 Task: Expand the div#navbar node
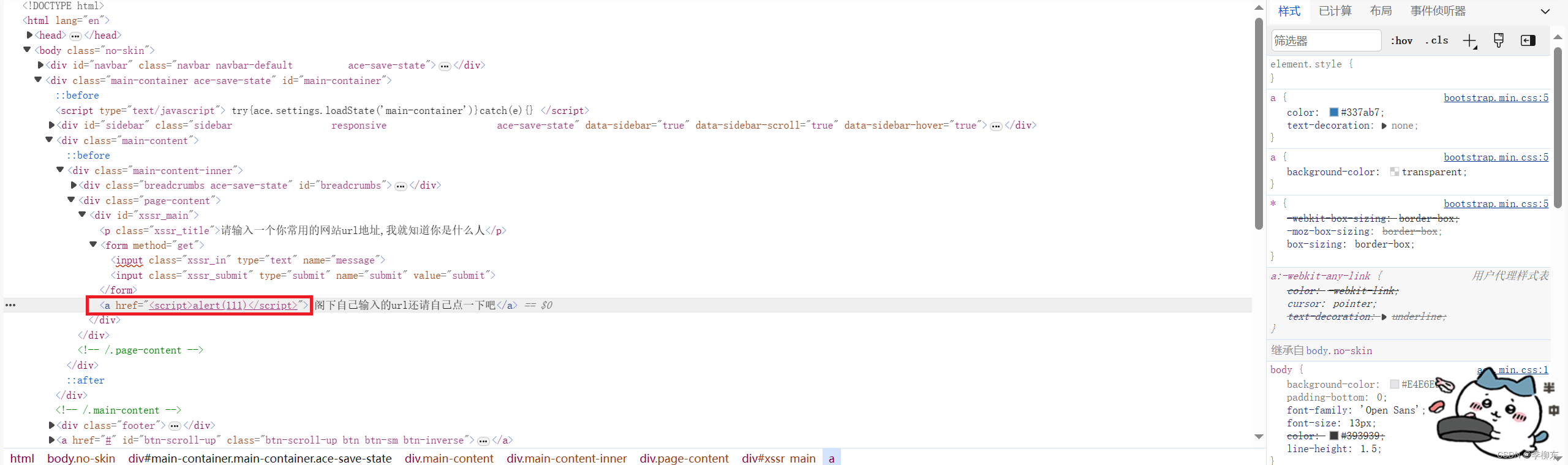40,65
